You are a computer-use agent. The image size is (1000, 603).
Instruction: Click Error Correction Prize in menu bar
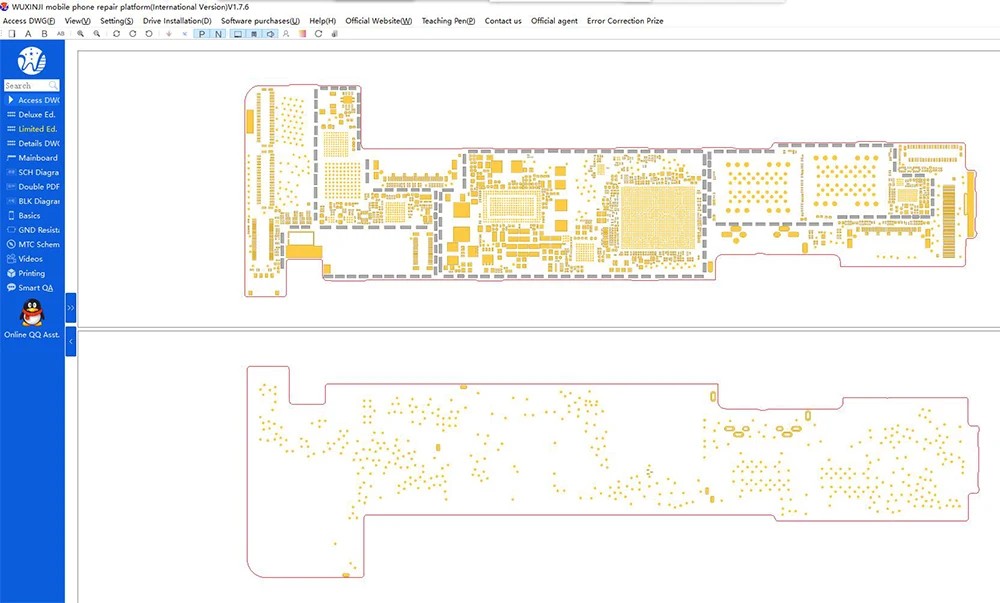click(x=625, y=21)
